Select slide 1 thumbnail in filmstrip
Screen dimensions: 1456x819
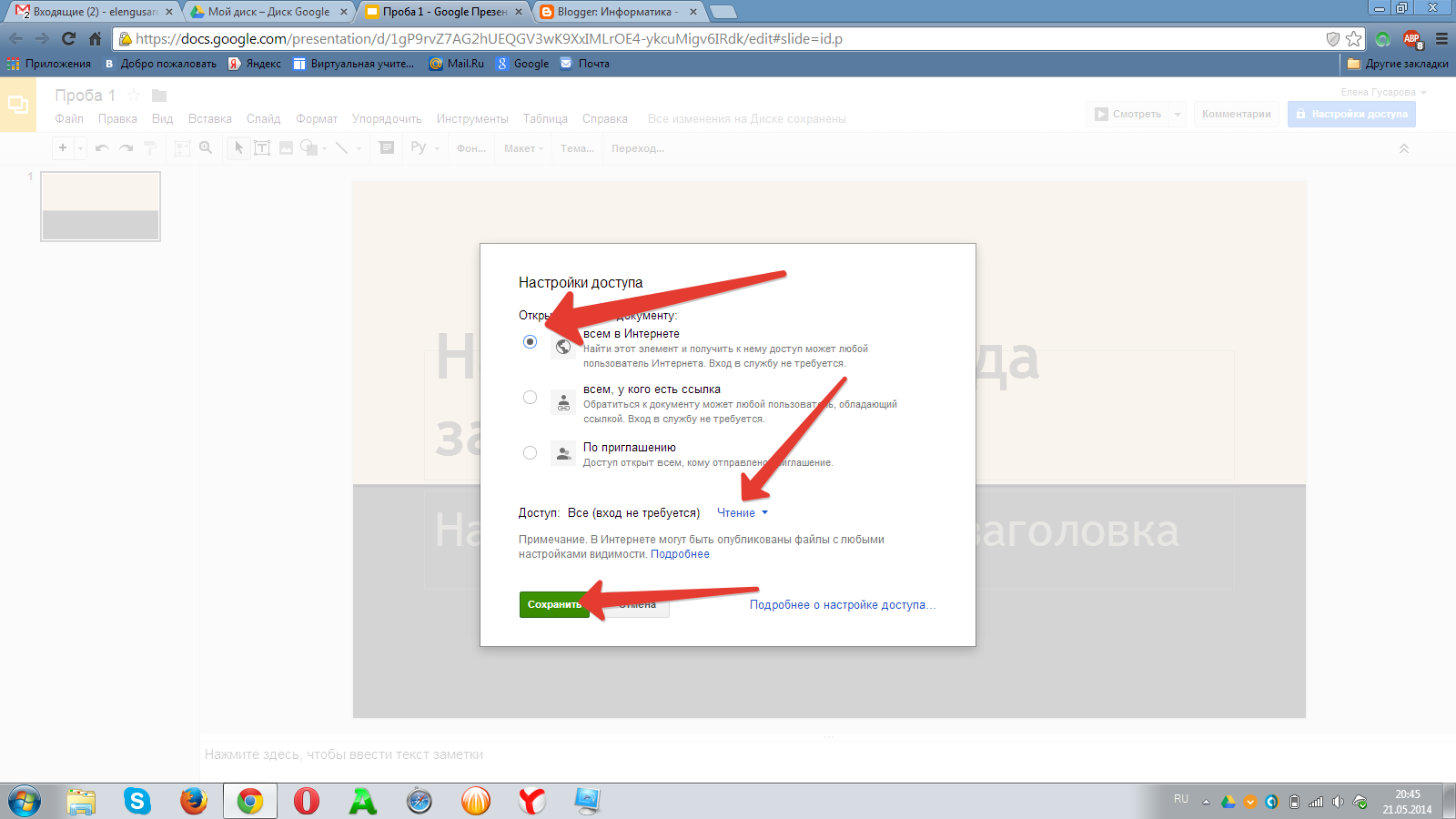100,207
